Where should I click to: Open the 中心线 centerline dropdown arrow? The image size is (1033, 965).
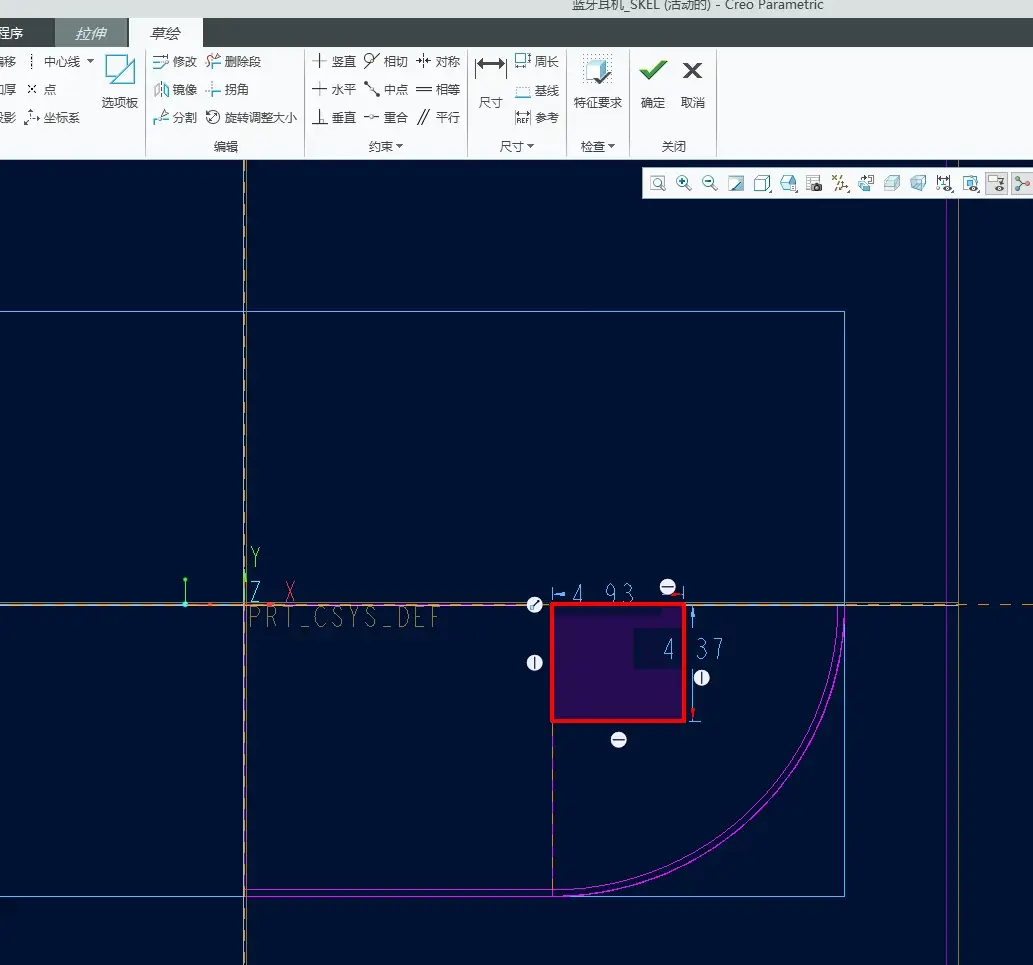(x=90, y=61)
